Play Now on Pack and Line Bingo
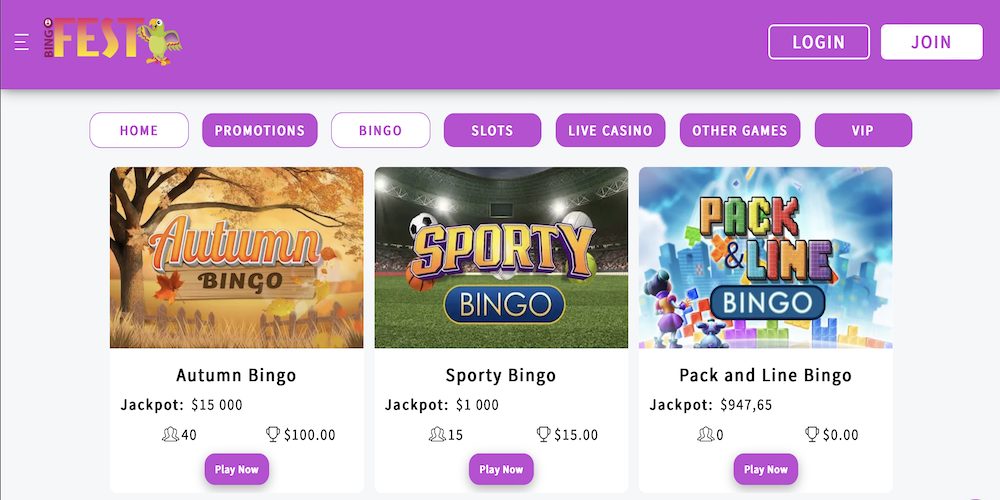The height and width of the screenshot is (500, 1000). 765,469
